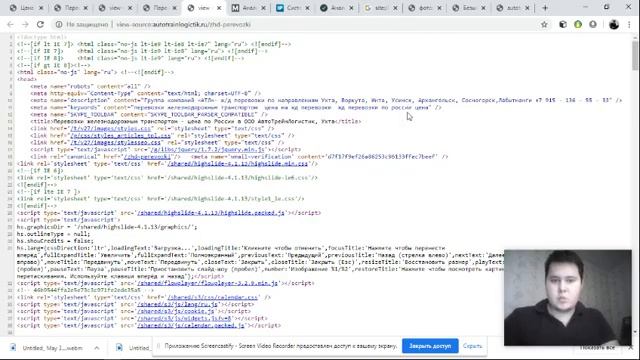Screen dimensions: 640x360
Task: Bookmark this page with the star icon
Action: coord(544,24)
